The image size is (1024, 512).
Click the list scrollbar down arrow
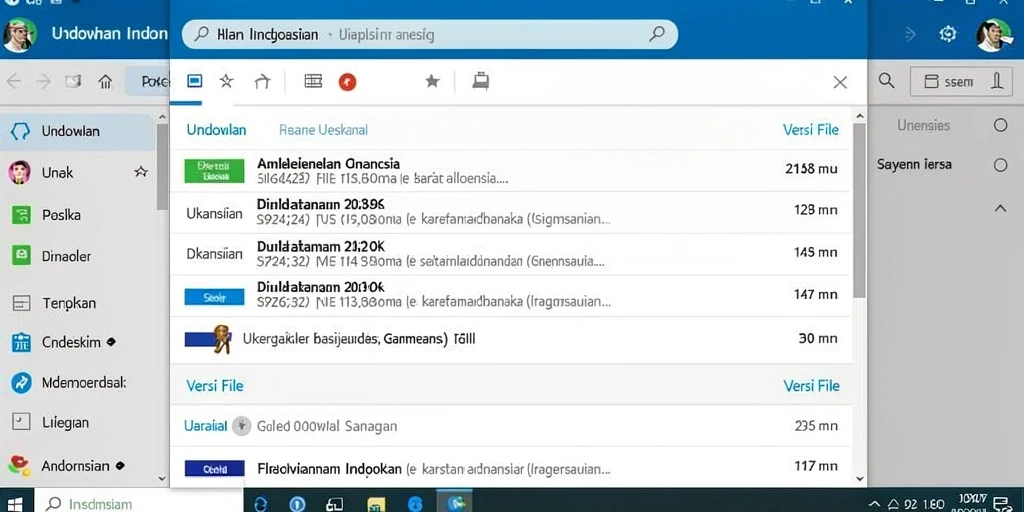pyautogui.click(x=859, y=479)
